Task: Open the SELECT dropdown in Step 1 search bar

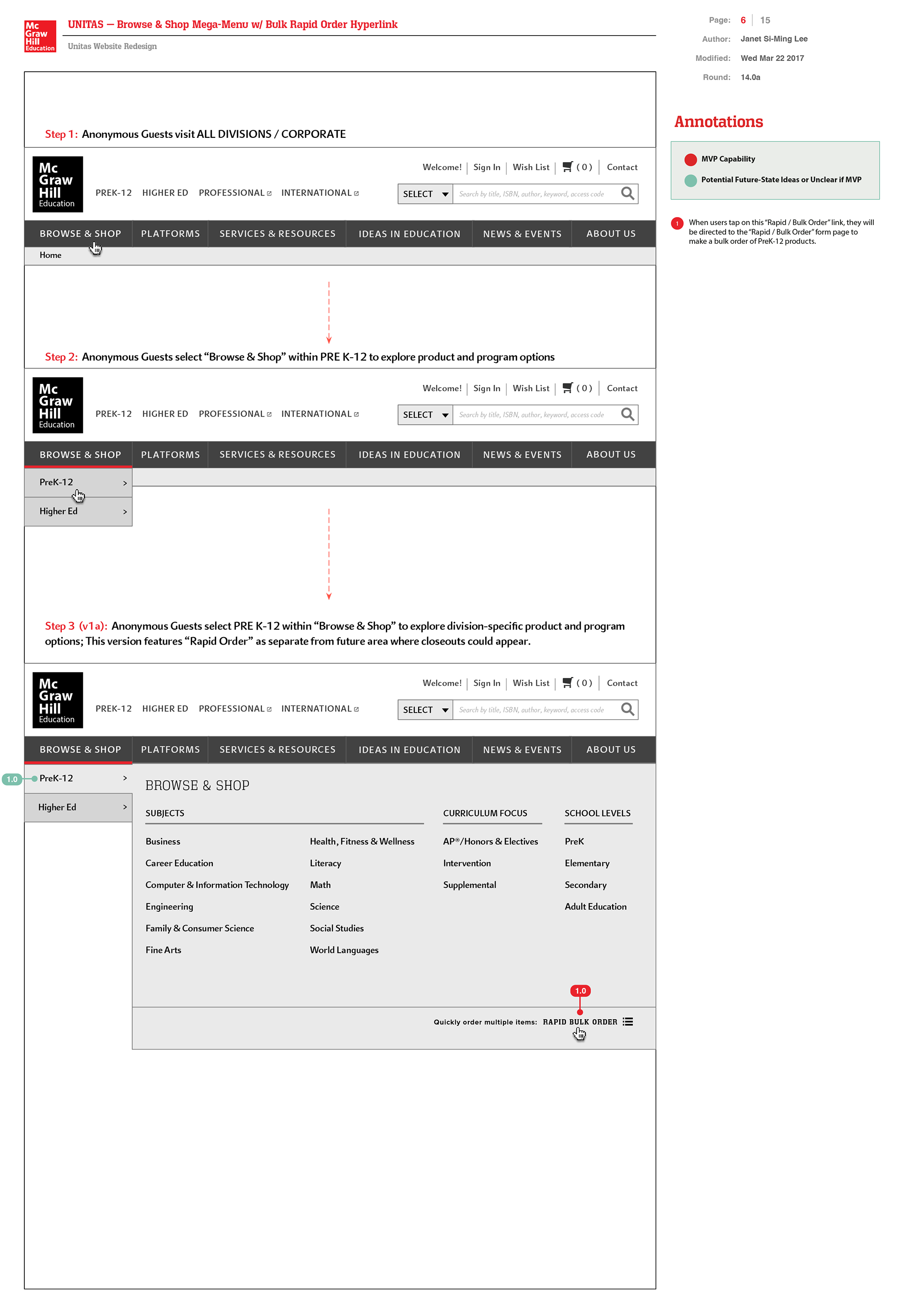Action: click(425, 194)
